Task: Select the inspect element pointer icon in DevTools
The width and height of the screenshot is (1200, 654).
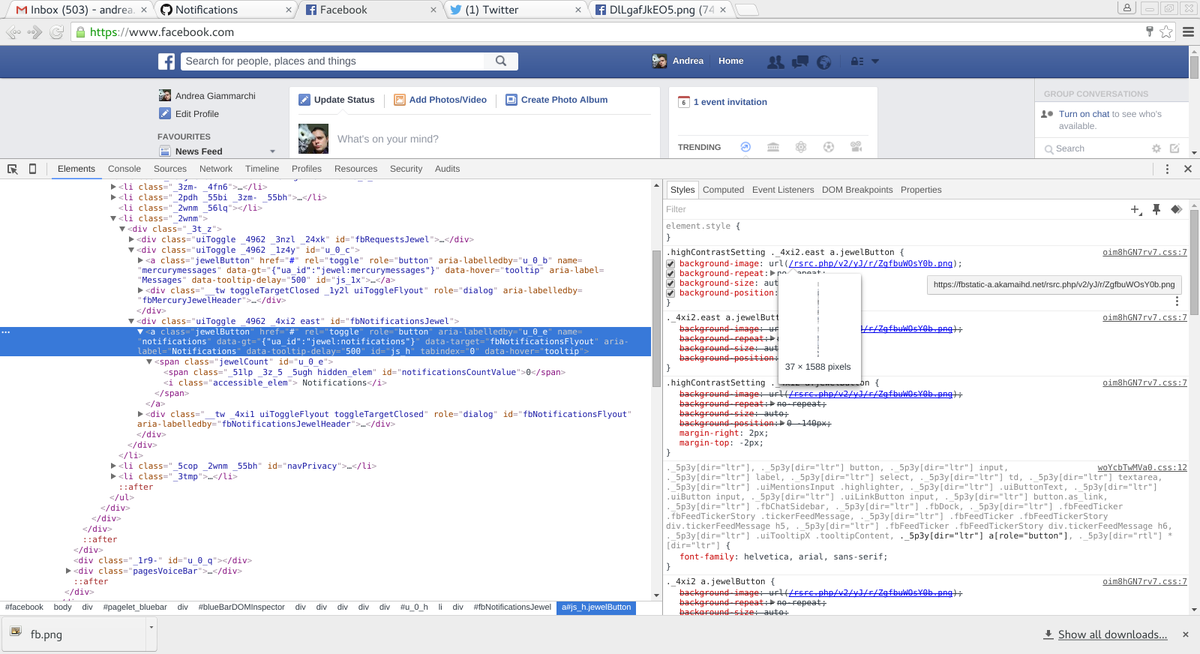Action: point(13,169)
